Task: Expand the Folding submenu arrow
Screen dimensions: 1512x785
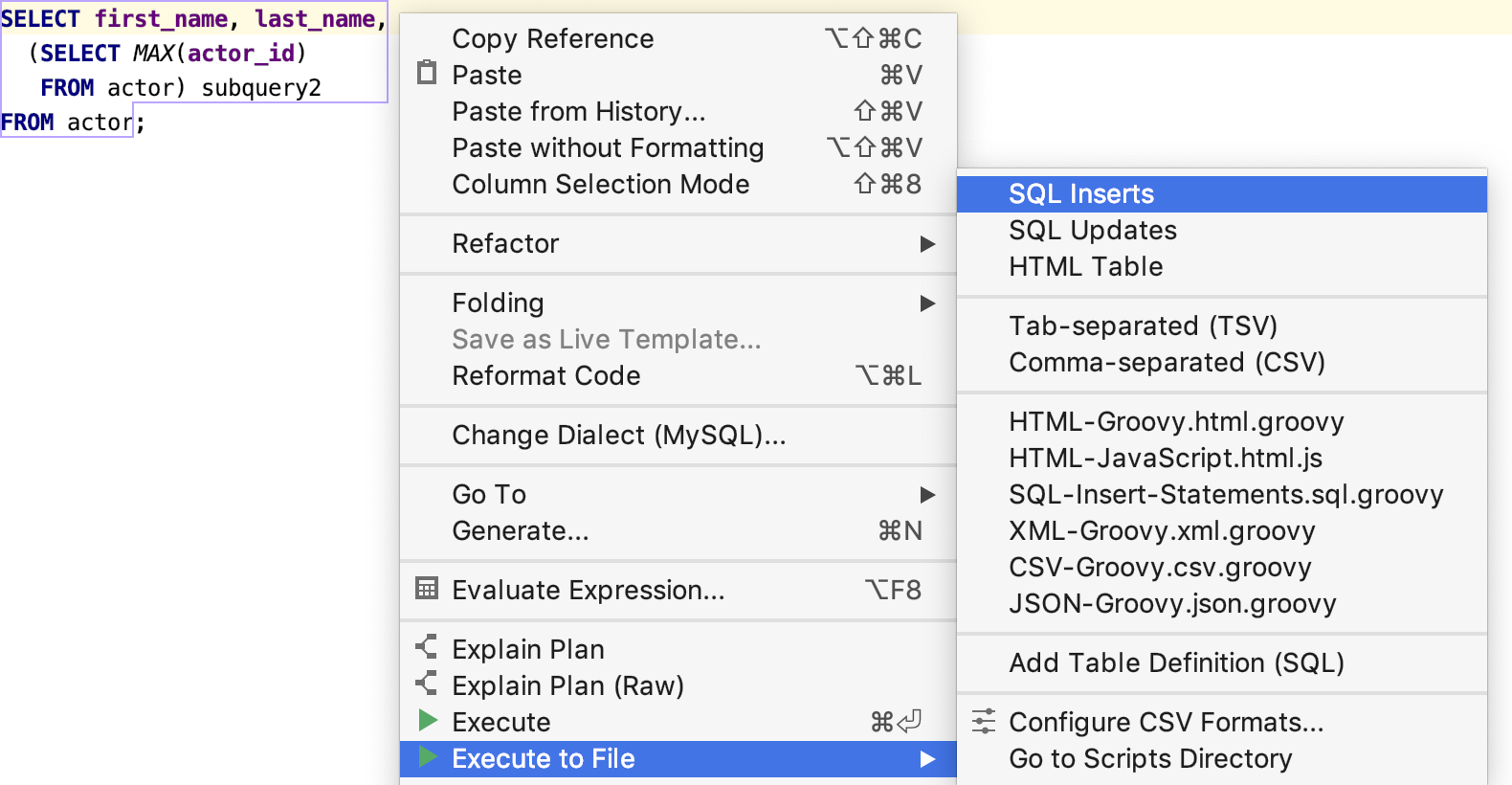Action: point(926,303)
